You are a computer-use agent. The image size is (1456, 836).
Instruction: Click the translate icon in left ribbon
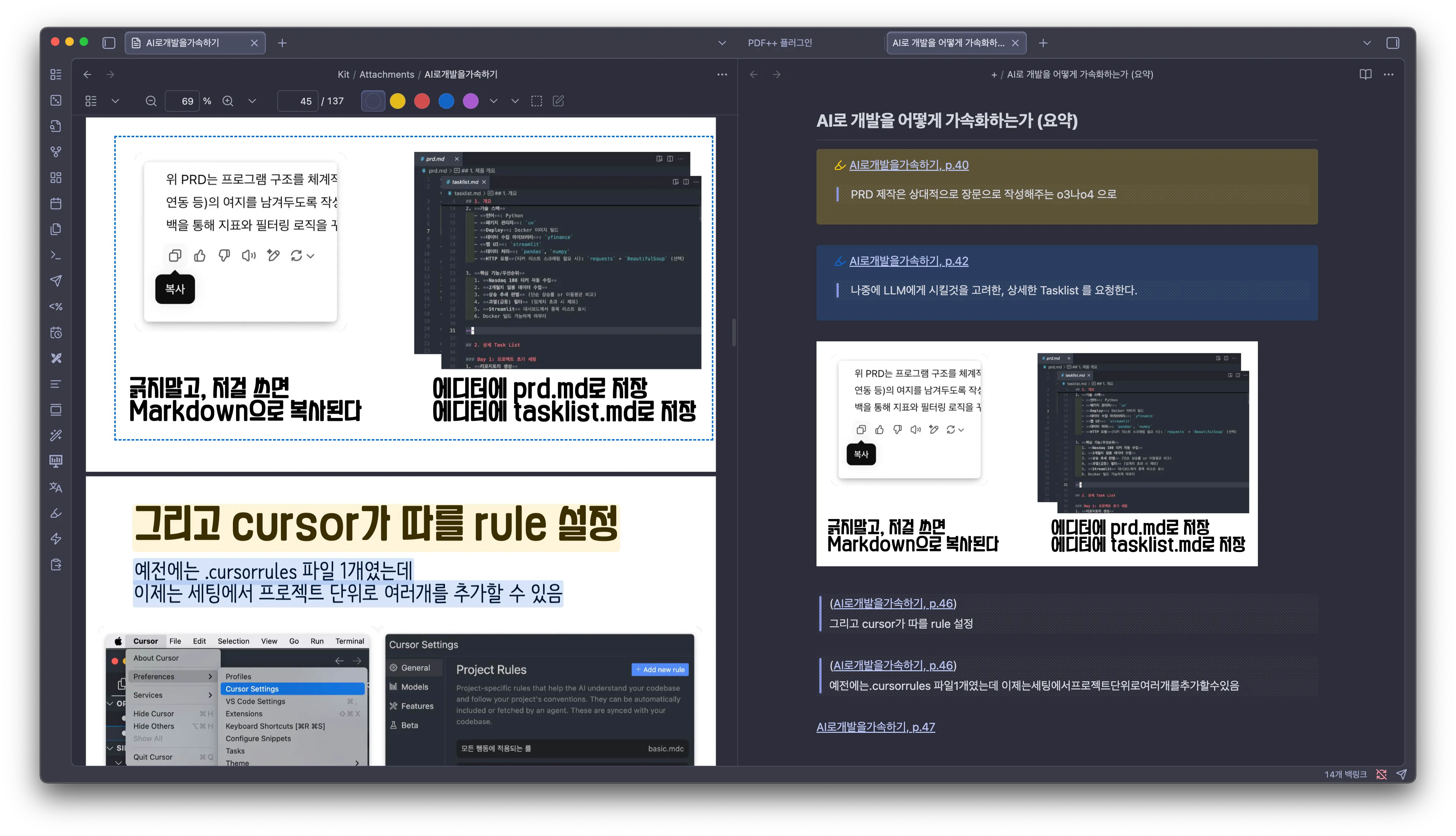[x=56, y=487]
